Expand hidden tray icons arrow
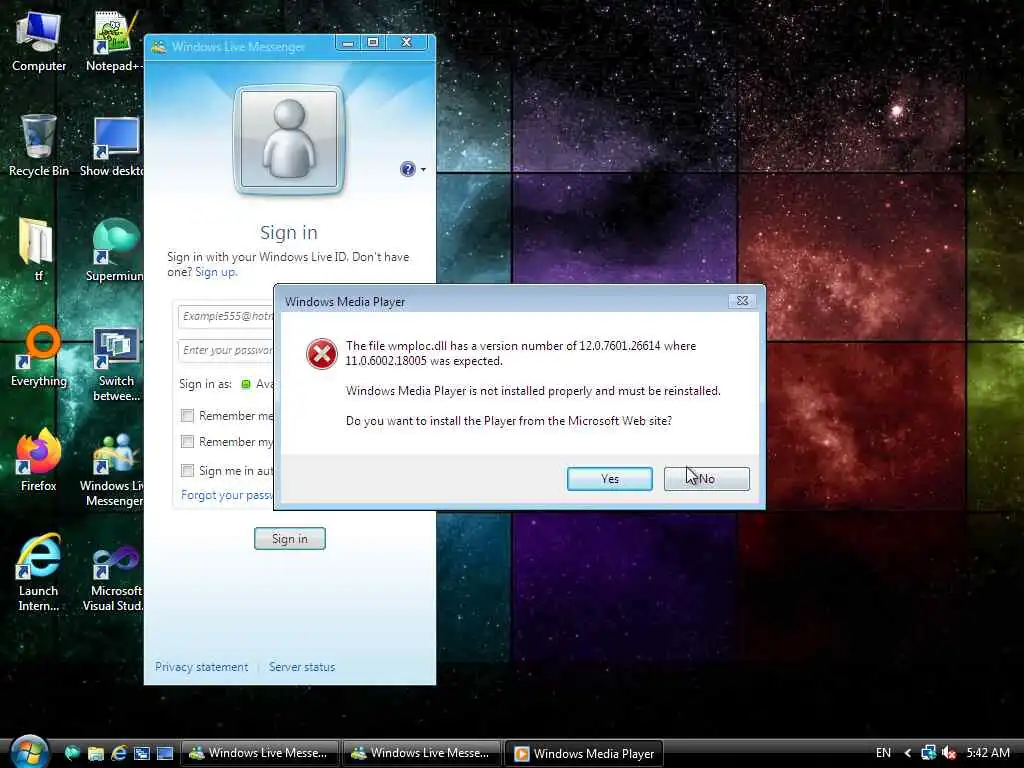 coord(908,753)
